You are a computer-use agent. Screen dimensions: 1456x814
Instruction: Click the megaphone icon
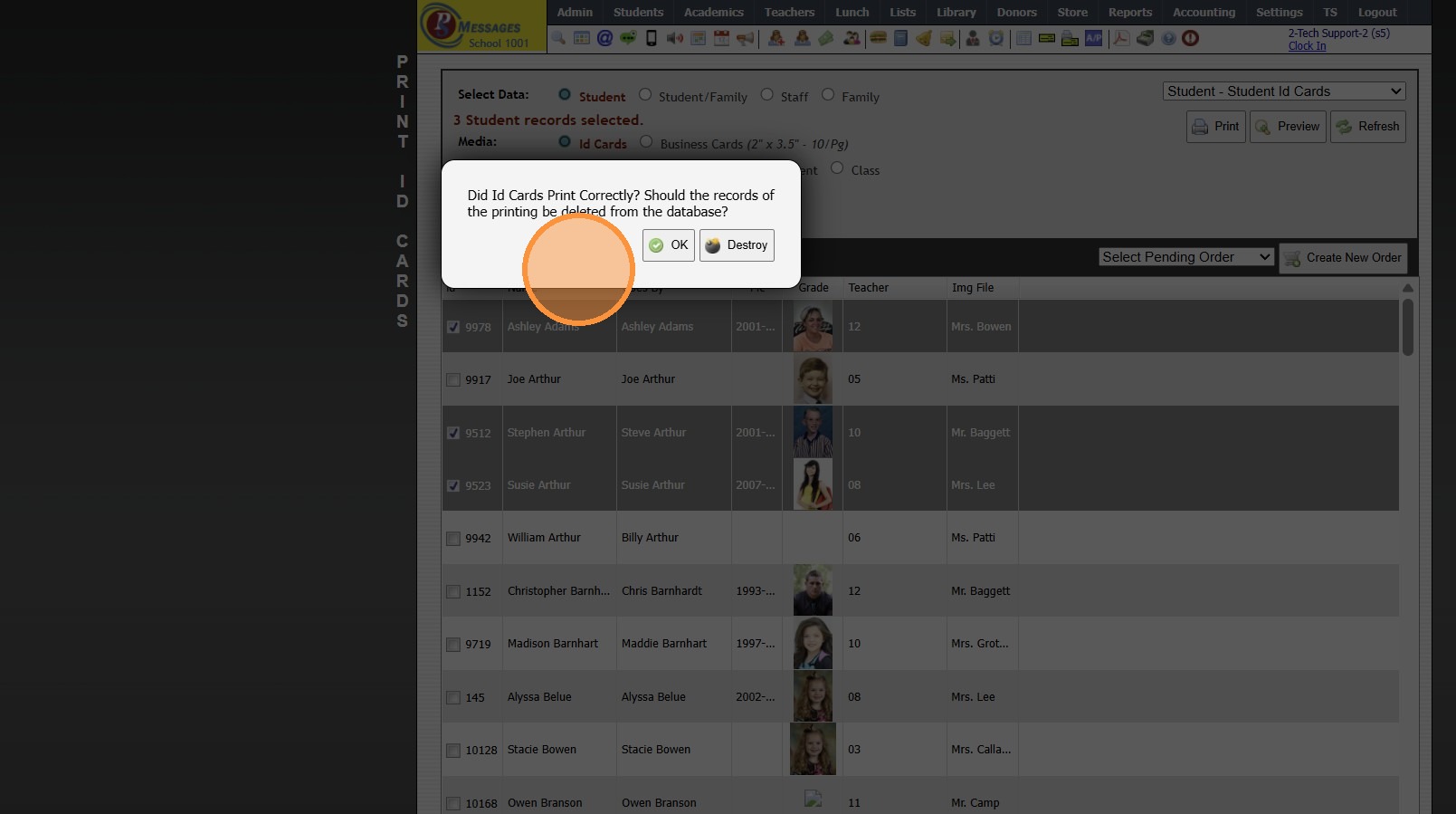(745, 38)
